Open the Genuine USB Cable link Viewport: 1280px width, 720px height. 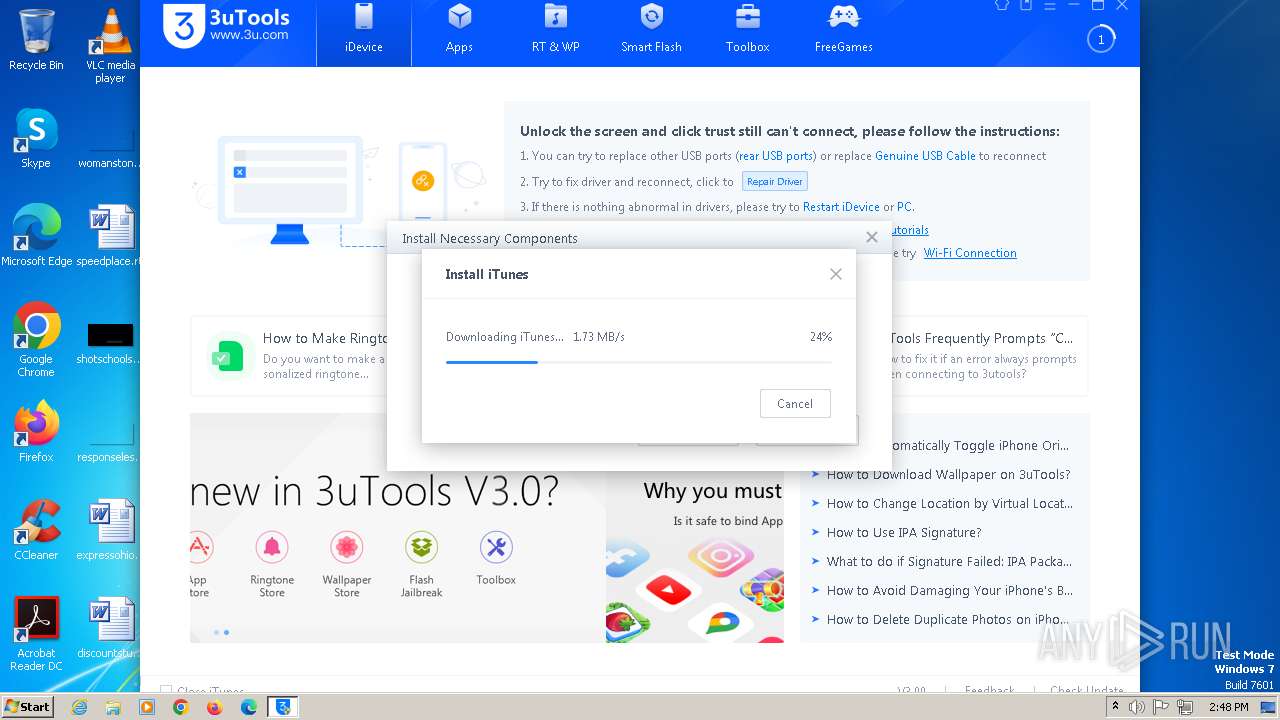pos(925,156)
